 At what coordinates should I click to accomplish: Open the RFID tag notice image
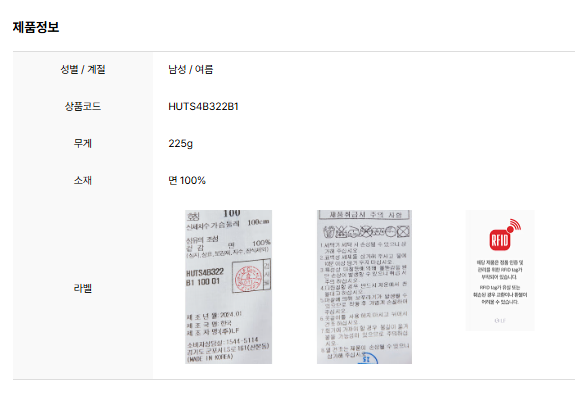(500, 270)
